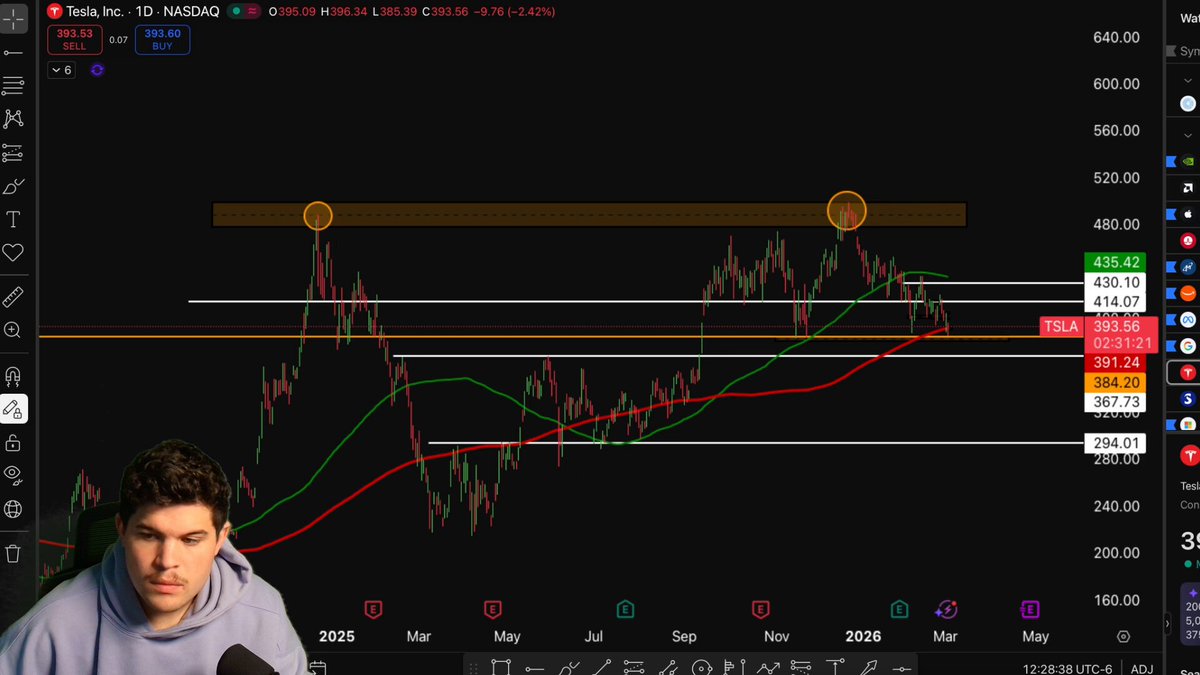Click the 414.07 price line label
Screen dimensions: 1200x675
point(1116,301)
